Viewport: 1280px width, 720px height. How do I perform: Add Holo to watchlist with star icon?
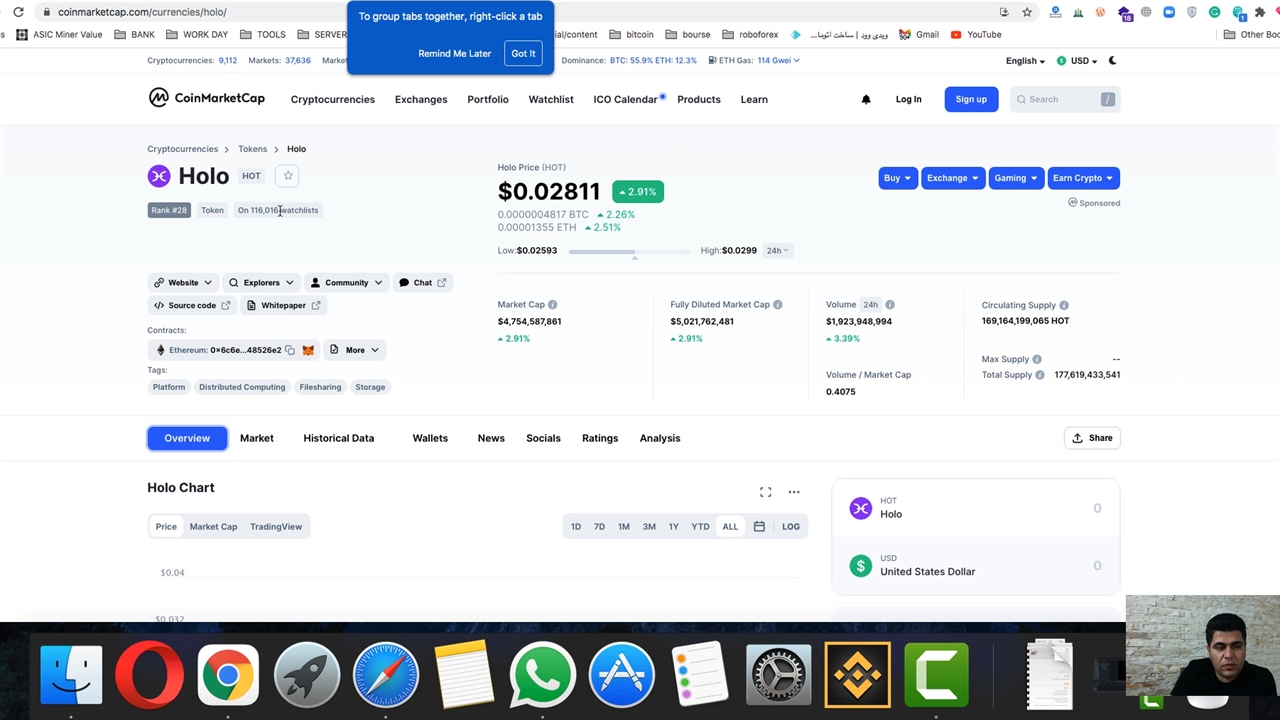click(x=288, y=176)
